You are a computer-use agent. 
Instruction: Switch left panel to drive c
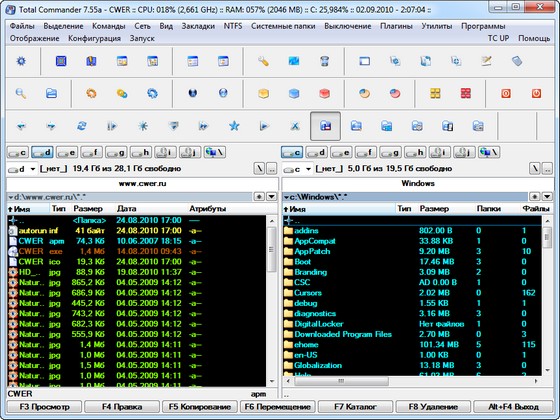pyautogui.click(x=18, y=152)
